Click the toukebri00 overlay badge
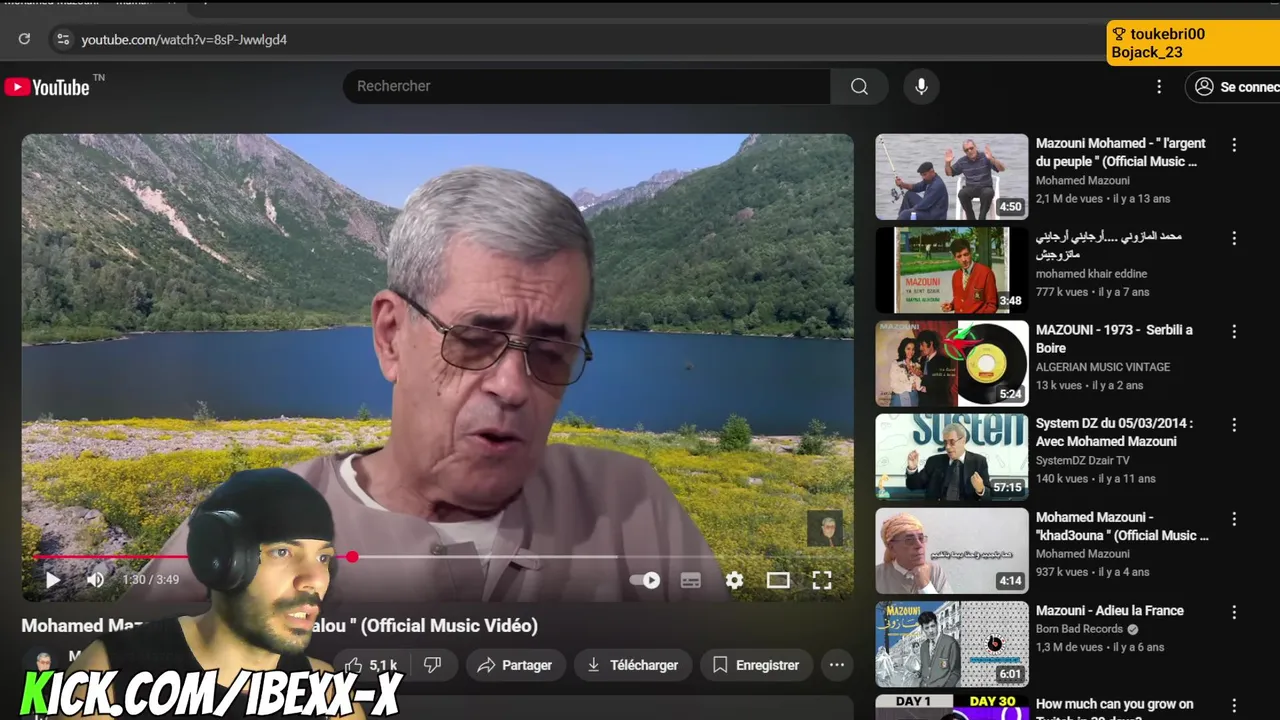Image resolution: width=1280 pixels, height=720 pixels. point(1193,43)
